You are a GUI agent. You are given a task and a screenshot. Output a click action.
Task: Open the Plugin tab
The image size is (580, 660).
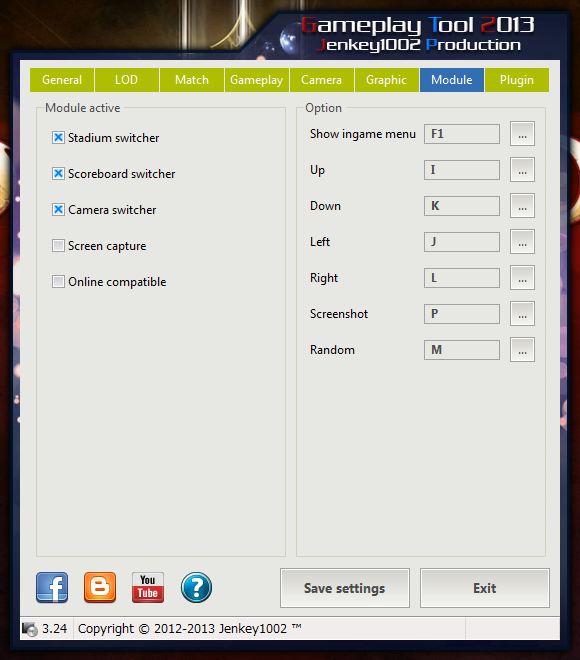pyautogui.click(x=517, y=80)
